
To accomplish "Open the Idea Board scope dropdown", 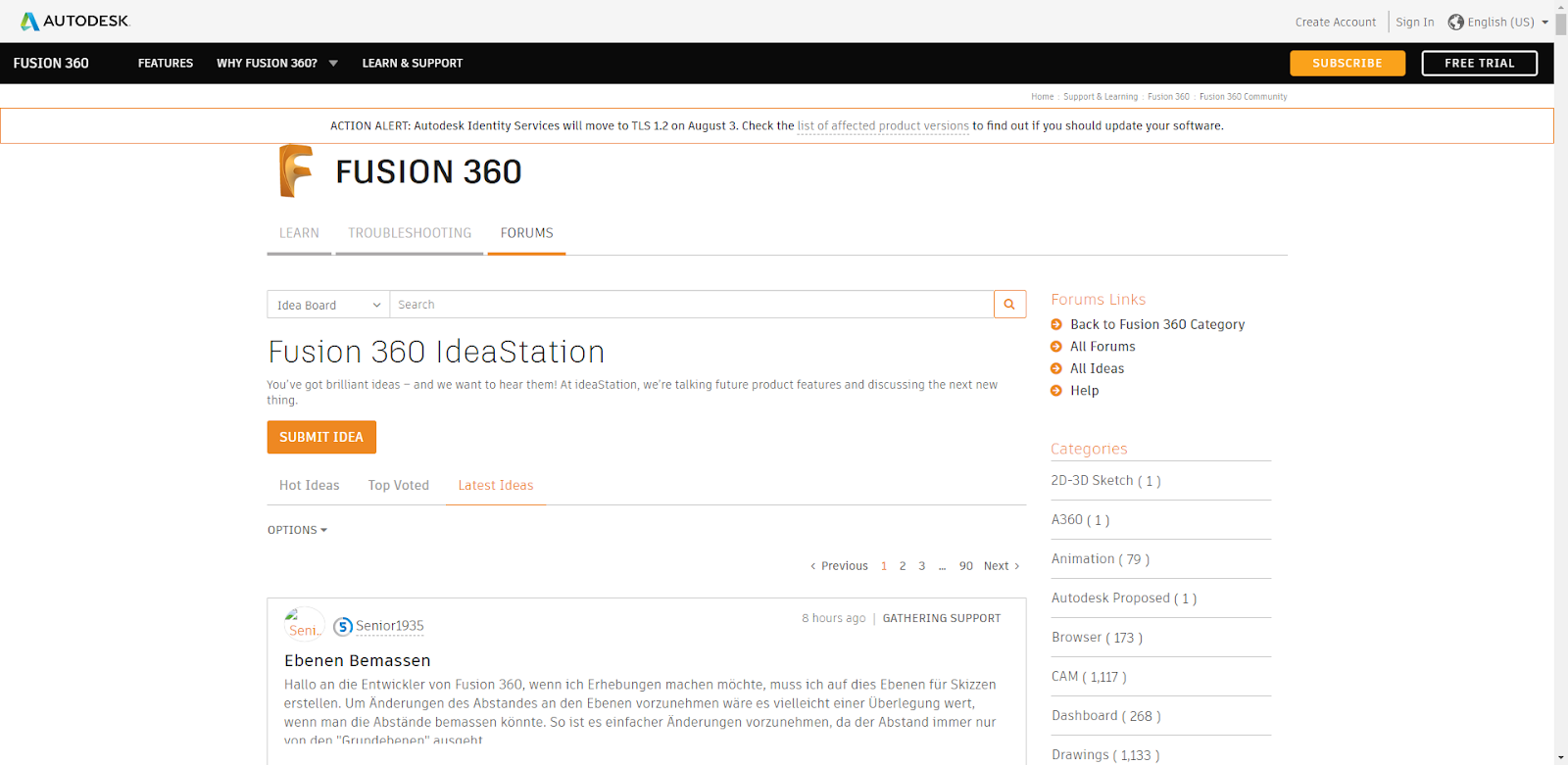I will (x=328, y=305).
